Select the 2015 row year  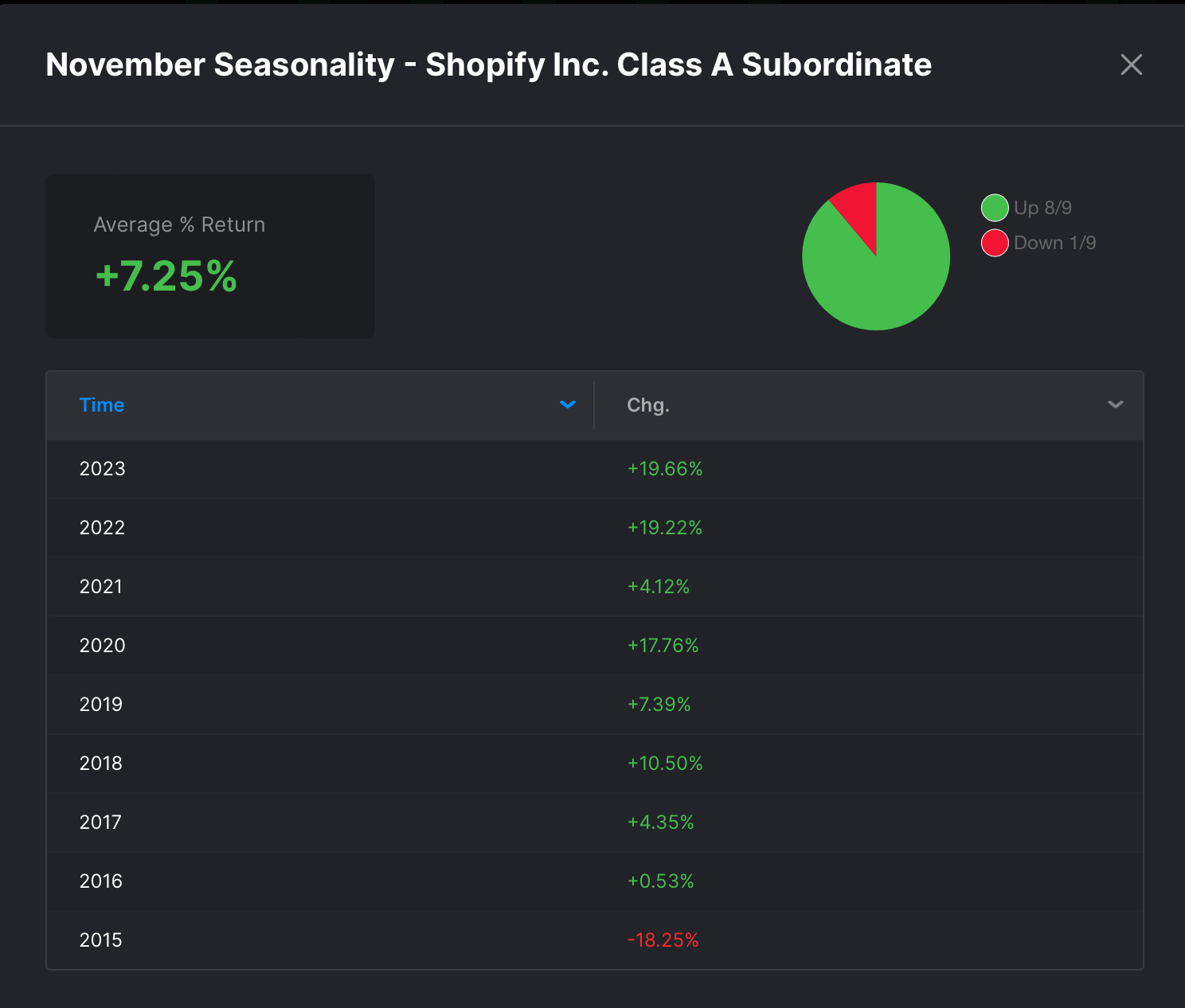coord(101,940)
